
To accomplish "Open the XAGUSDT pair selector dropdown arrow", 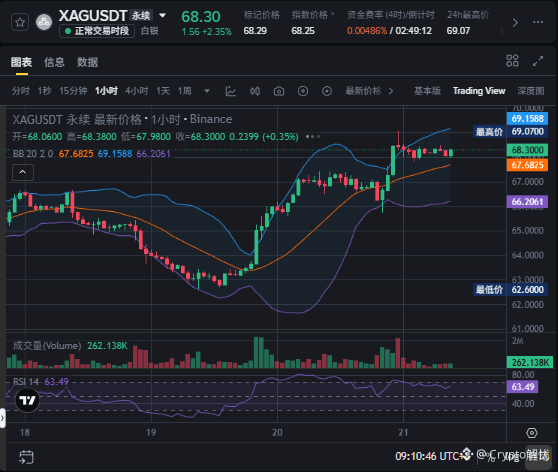I will click(x=162, y=16).
